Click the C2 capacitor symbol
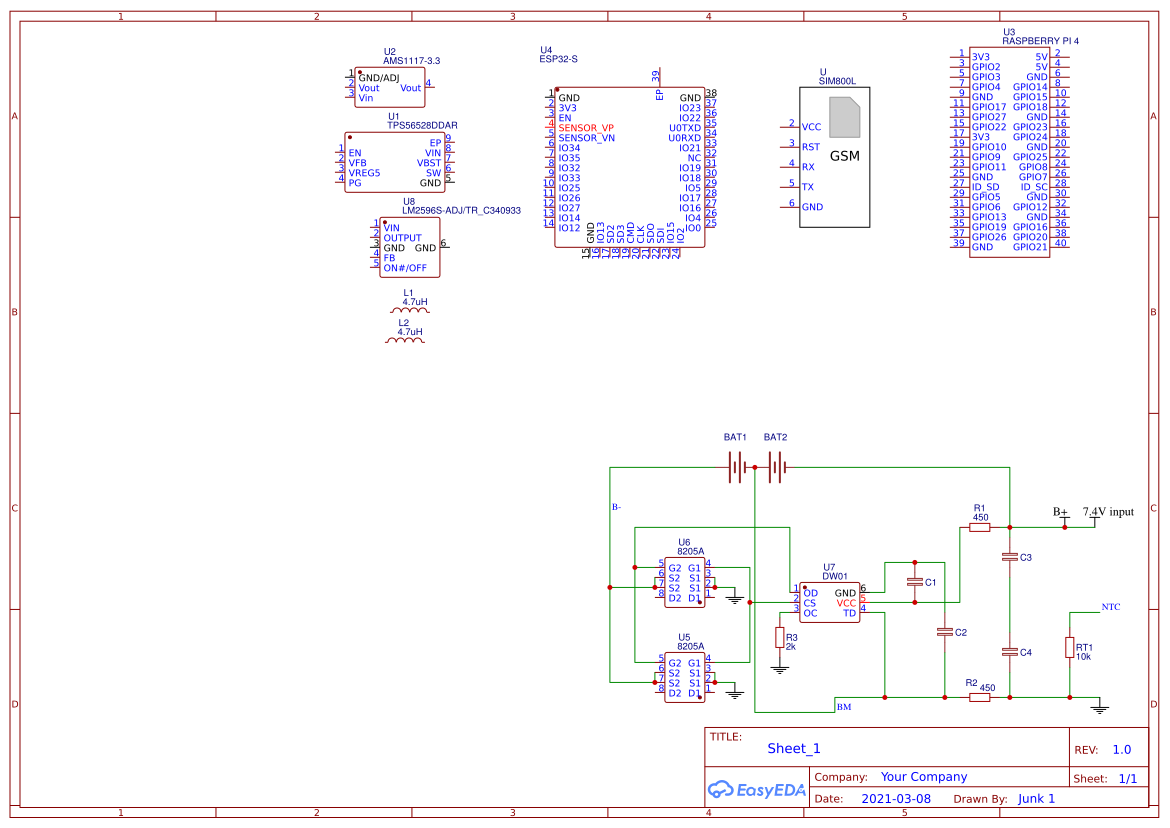Screen dimensions: 1170x828 point(944,632)
